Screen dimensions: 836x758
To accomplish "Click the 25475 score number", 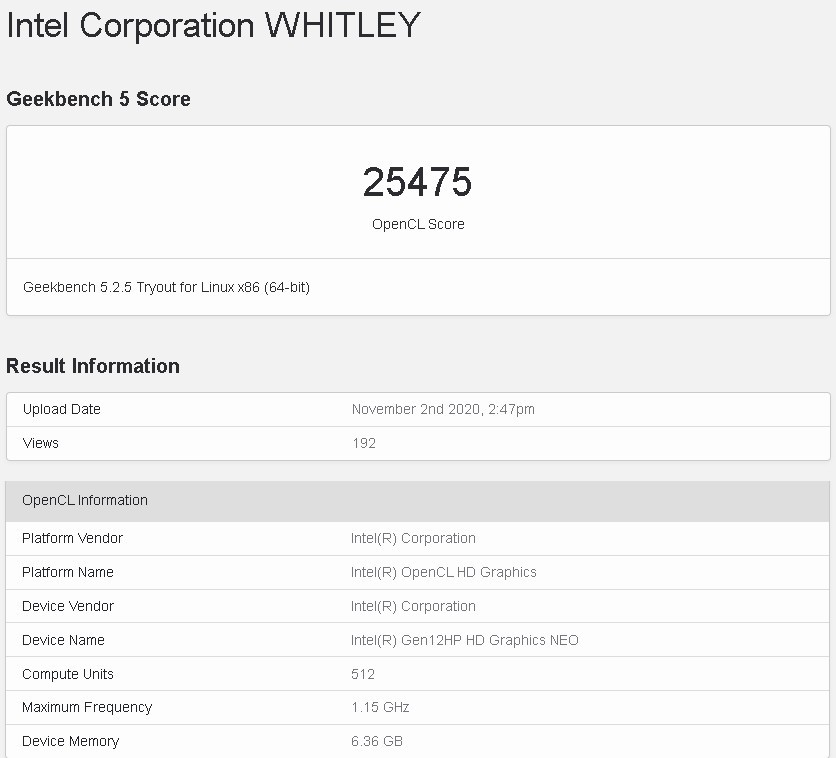I will (417, 182).
